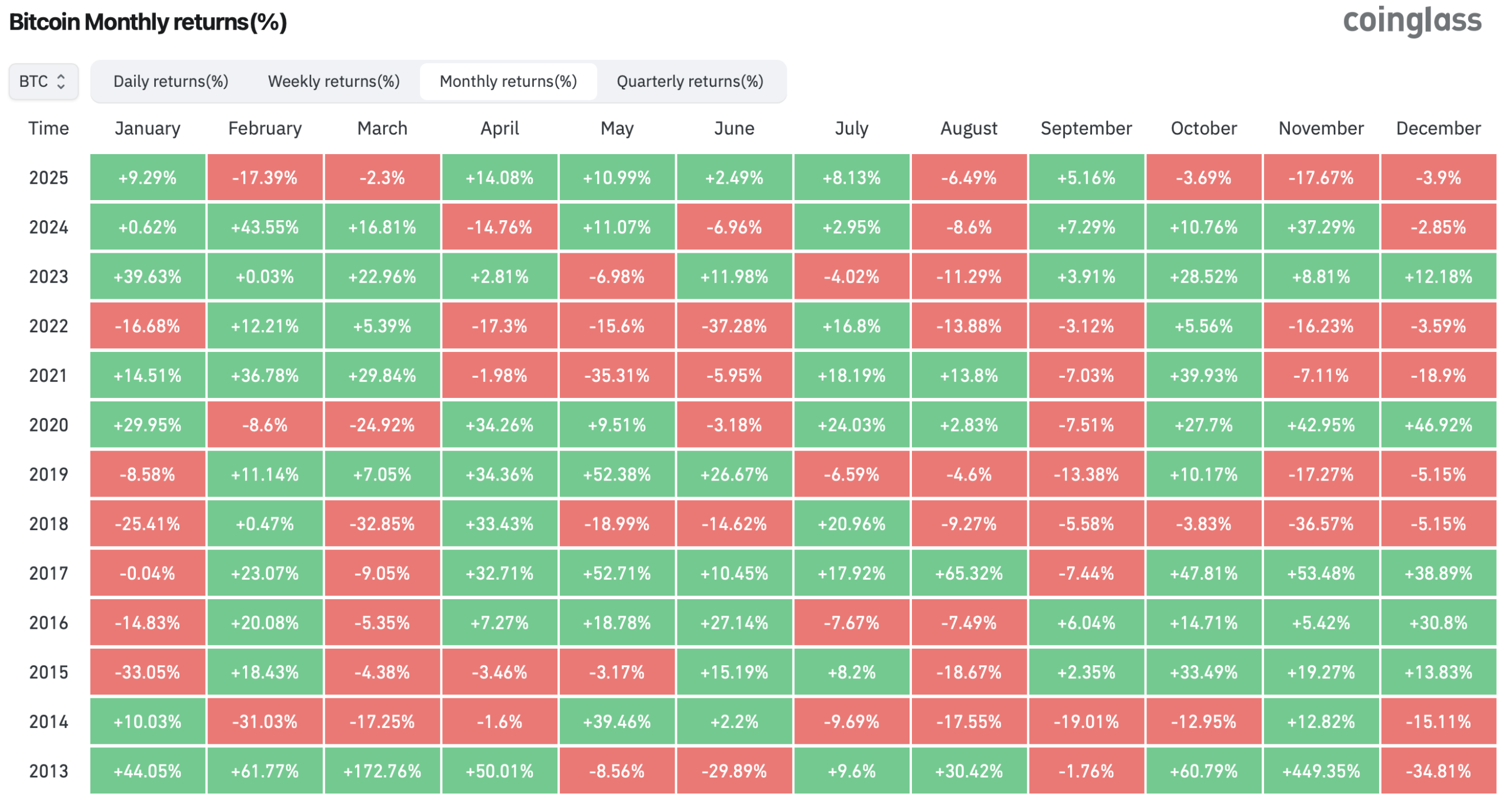Click the -17.67% November 2025 cell
The width and height of the screenshot is (1512, 797).
[x=1321, y=178]
